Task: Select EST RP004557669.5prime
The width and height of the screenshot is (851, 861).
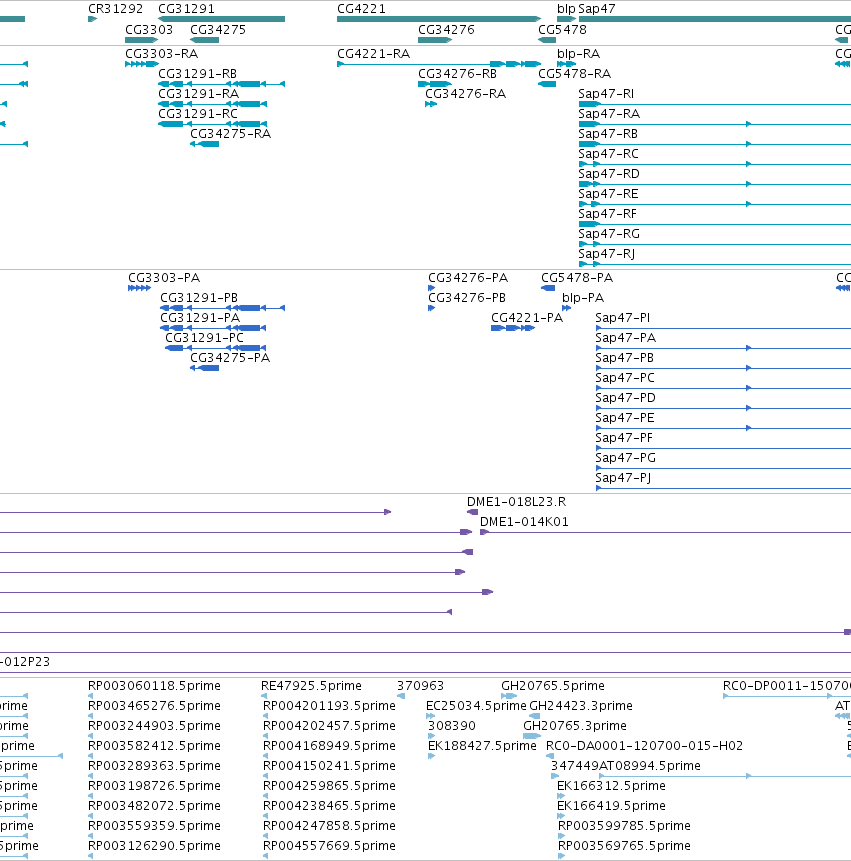Action: tap(329, 846)
